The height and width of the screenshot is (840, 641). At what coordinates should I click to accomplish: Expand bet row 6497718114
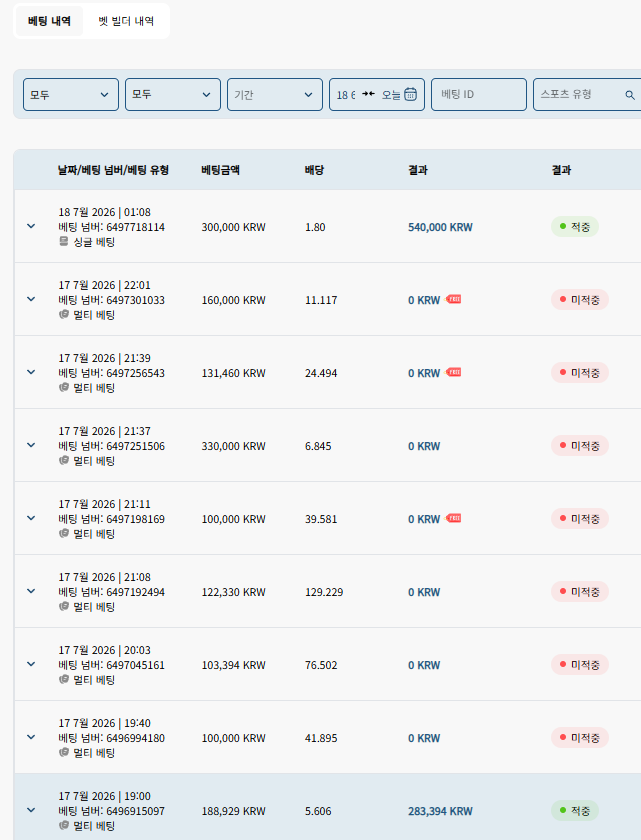coord(31,226)
